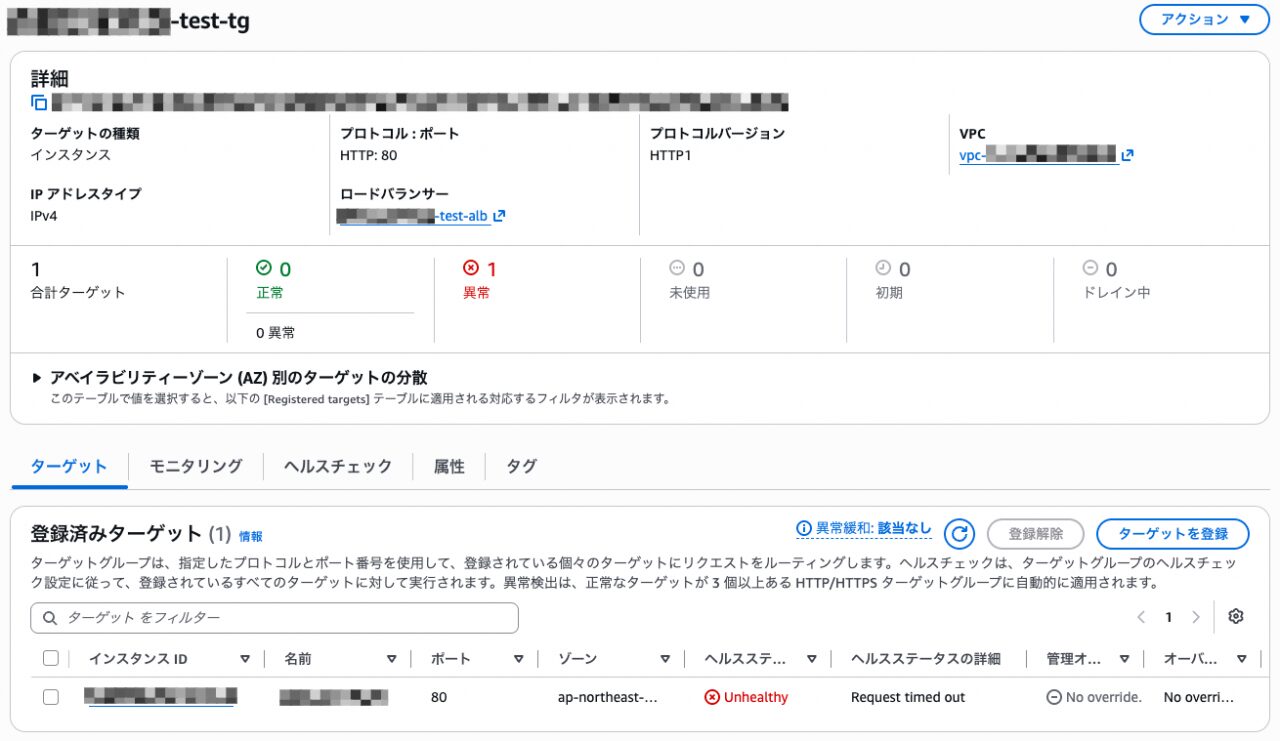
Task: Switch to the 属性 tab
Action: pyautogui.click(x=449, y=466)
